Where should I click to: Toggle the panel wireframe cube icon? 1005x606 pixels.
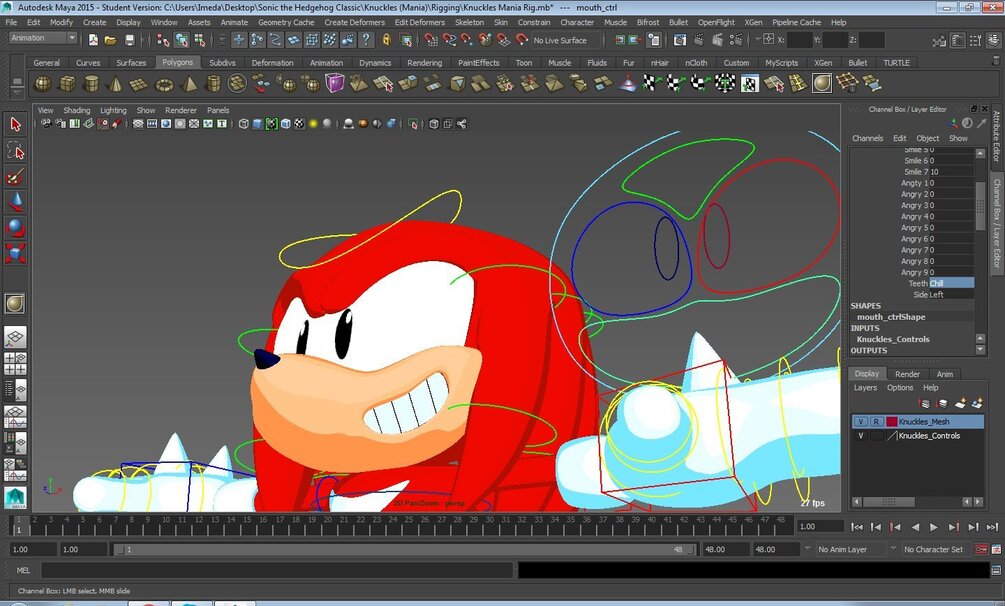(244, 124)
